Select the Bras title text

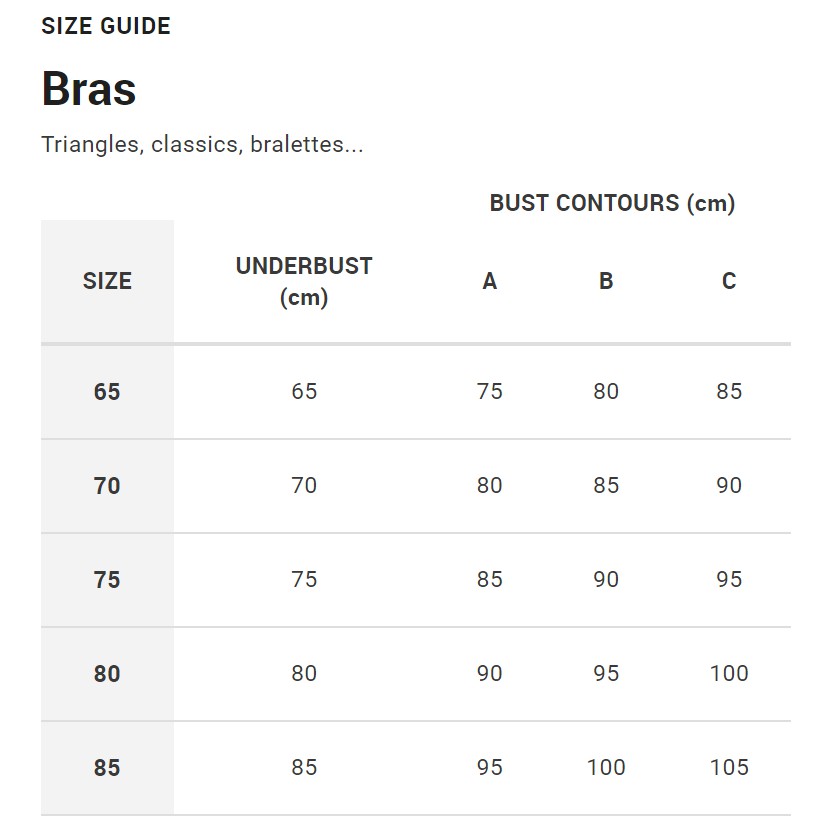(89, 89)
